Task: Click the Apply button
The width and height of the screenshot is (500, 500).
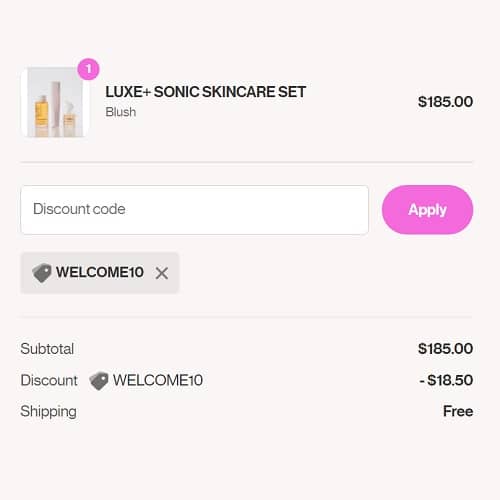Action: (427, 210)
